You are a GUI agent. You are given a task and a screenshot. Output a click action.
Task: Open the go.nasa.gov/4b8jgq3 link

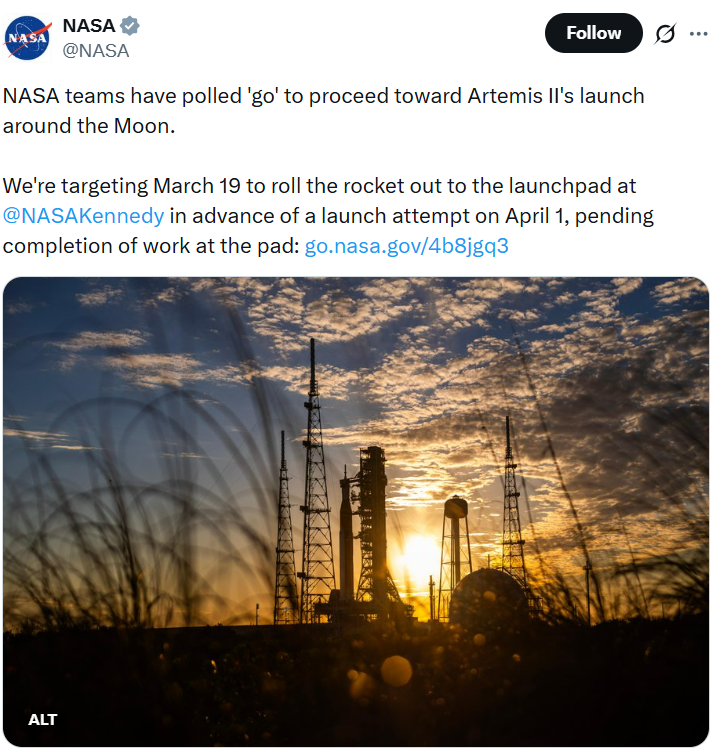(x=406, y=245)
